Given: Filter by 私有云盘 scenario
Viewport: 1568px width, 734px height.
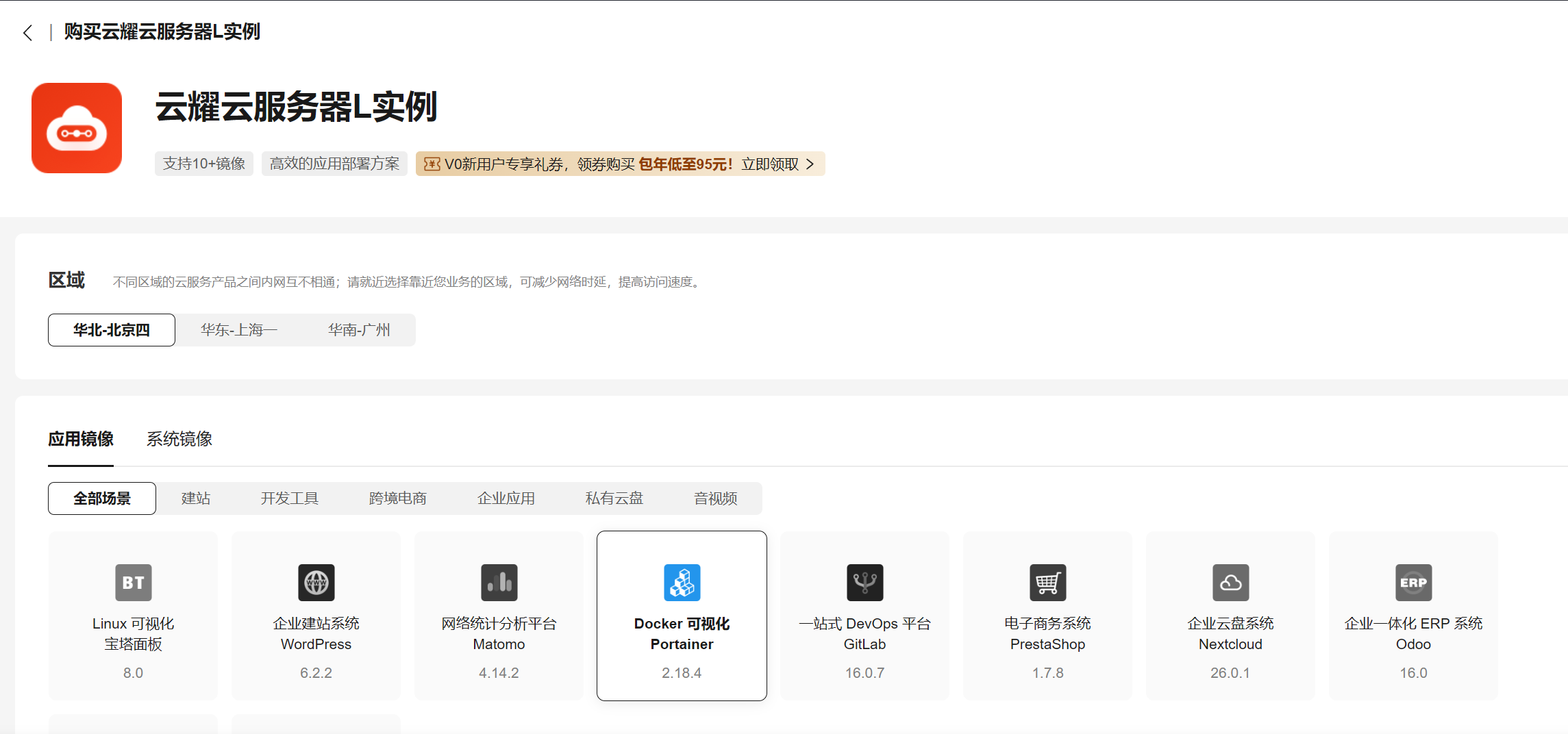Looking at the screenshot, I should pyautogui.click(x=614, y=498).
